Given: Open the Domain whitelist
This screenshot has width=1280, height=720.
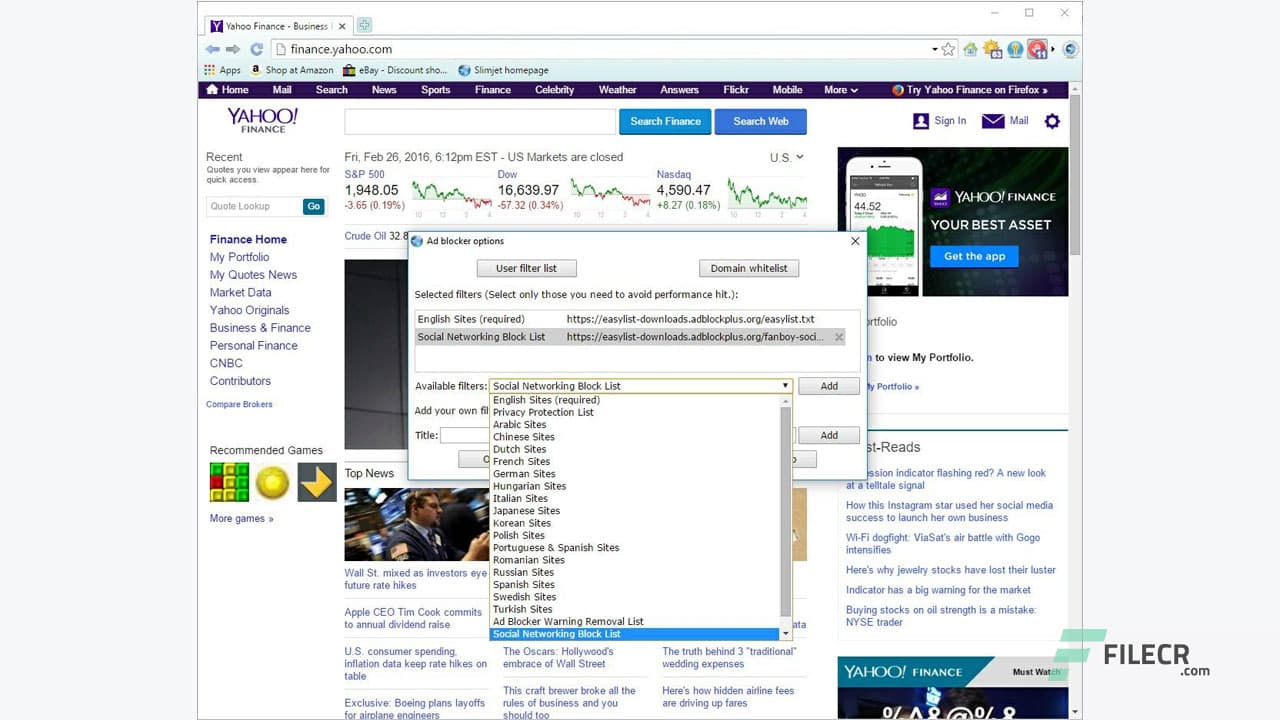Looking at the screenshot, I should coord(748,268).
